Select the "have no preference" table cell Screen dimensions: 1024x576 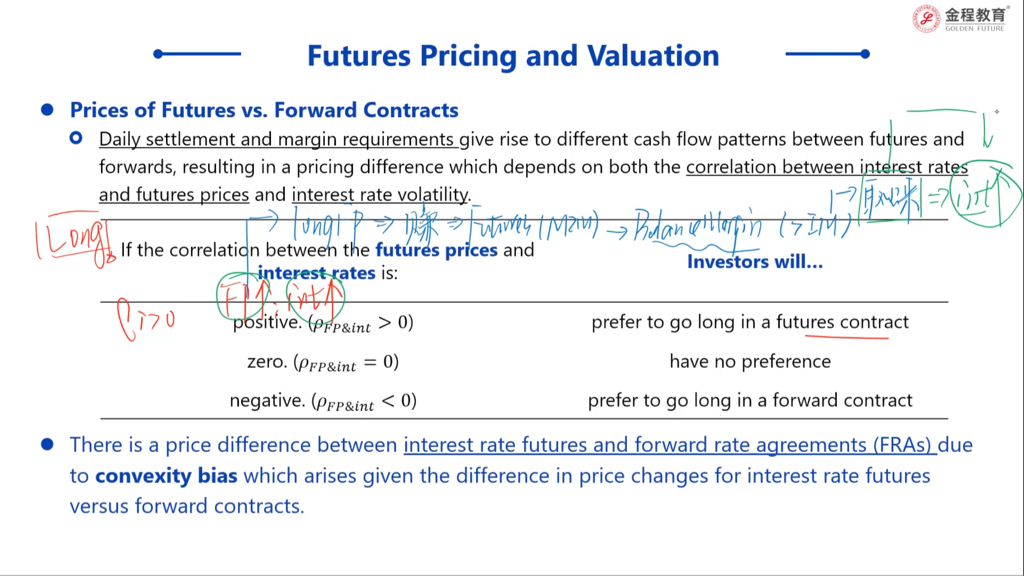(750, 361)
